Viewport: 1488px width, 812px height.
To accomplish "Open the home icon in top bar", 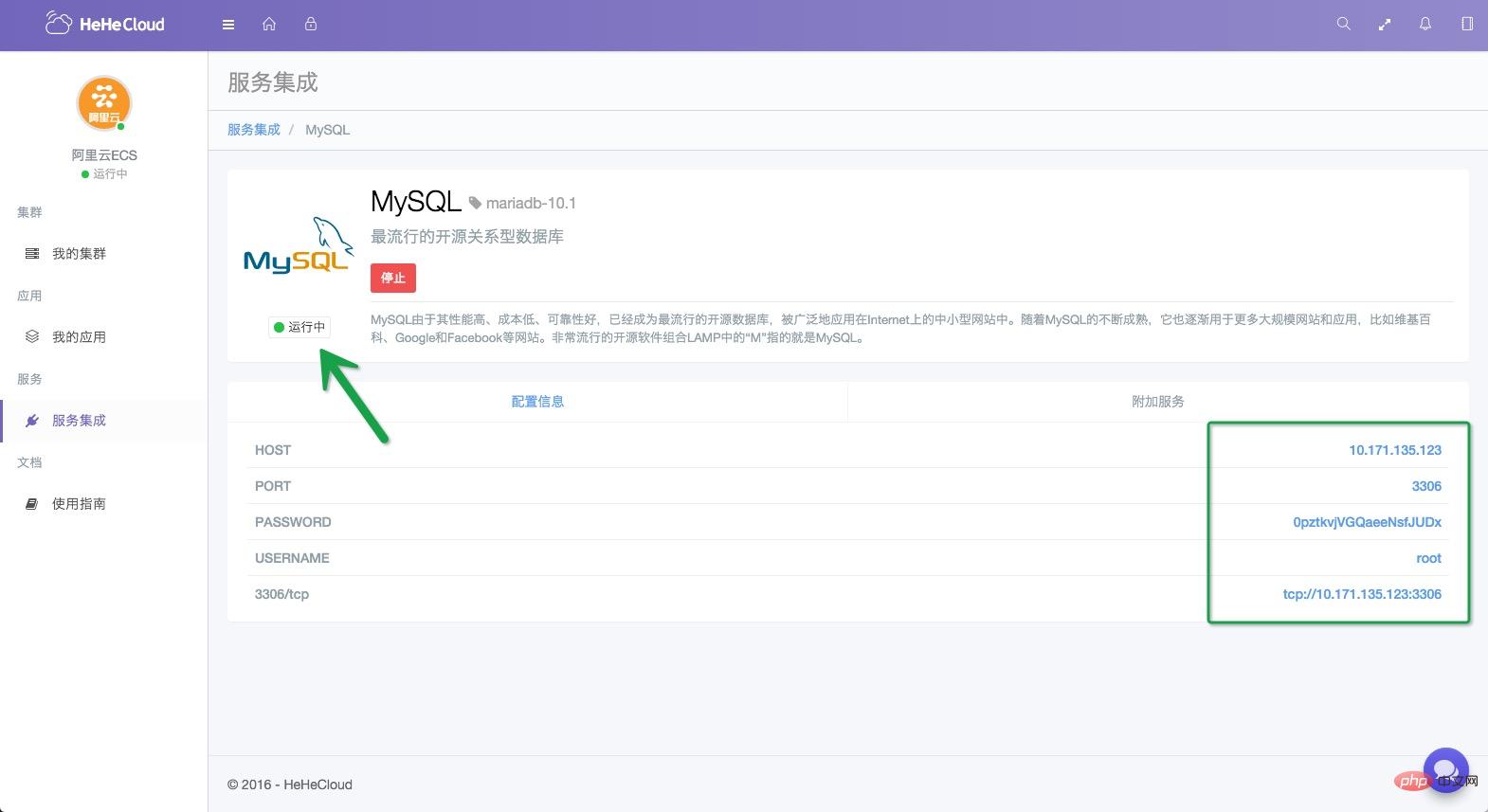I will click(269, 25).
